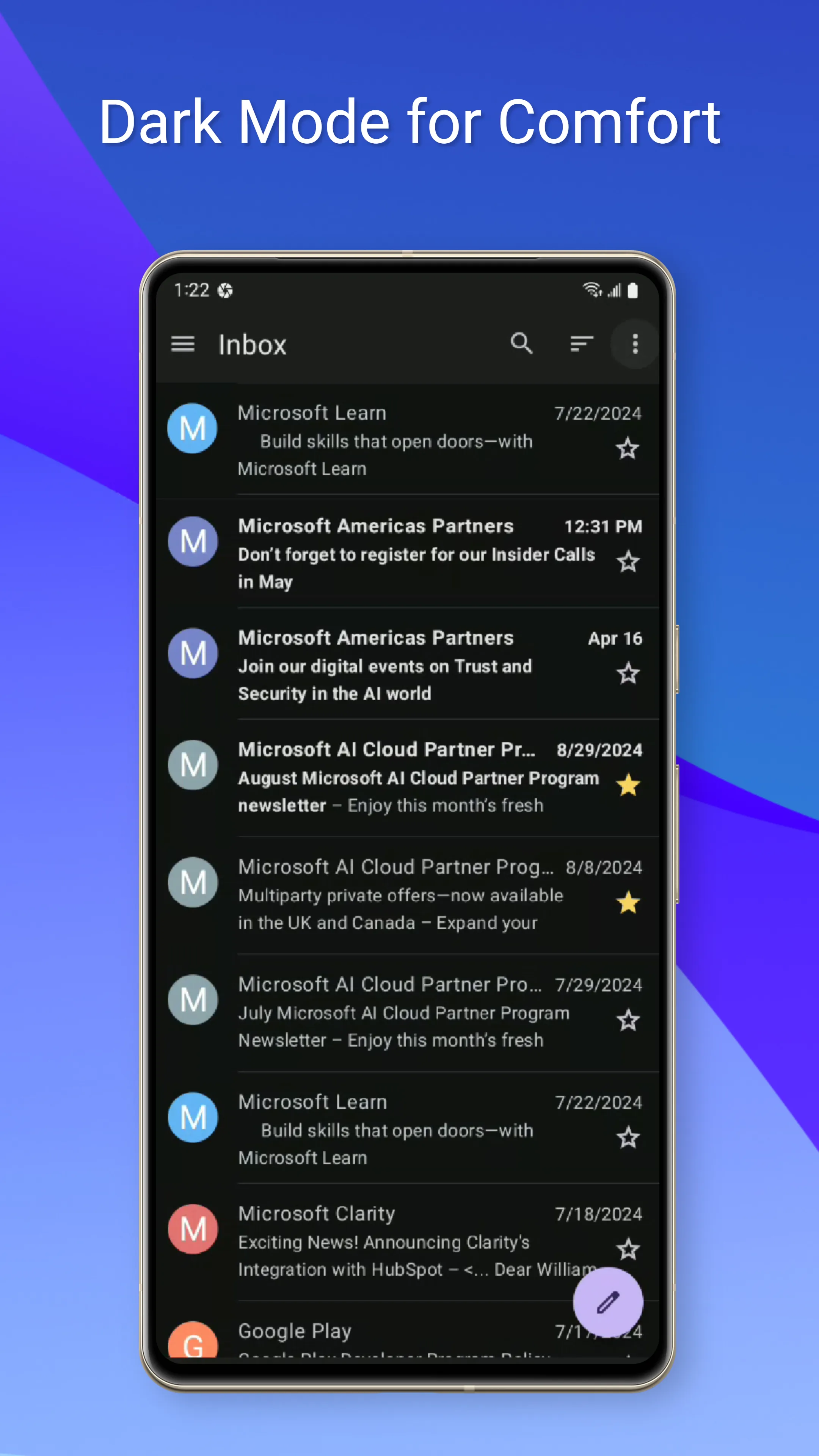Image resolution: width=819 pixels, height=1456 pixels.
Task: Open the Inbox title menu
Action: (x=252, y=344)
